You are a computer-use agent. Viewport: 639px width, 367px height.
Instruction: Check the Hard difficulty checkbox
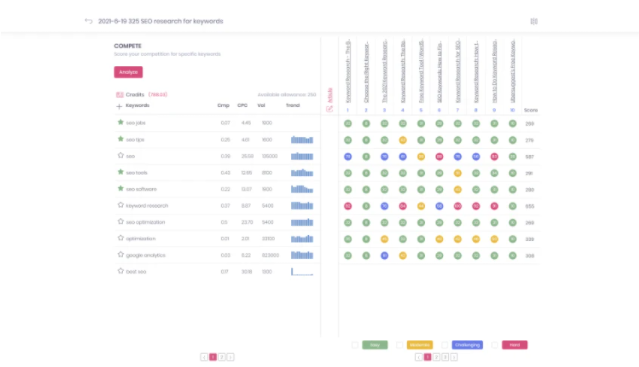(x=495, y=345)
